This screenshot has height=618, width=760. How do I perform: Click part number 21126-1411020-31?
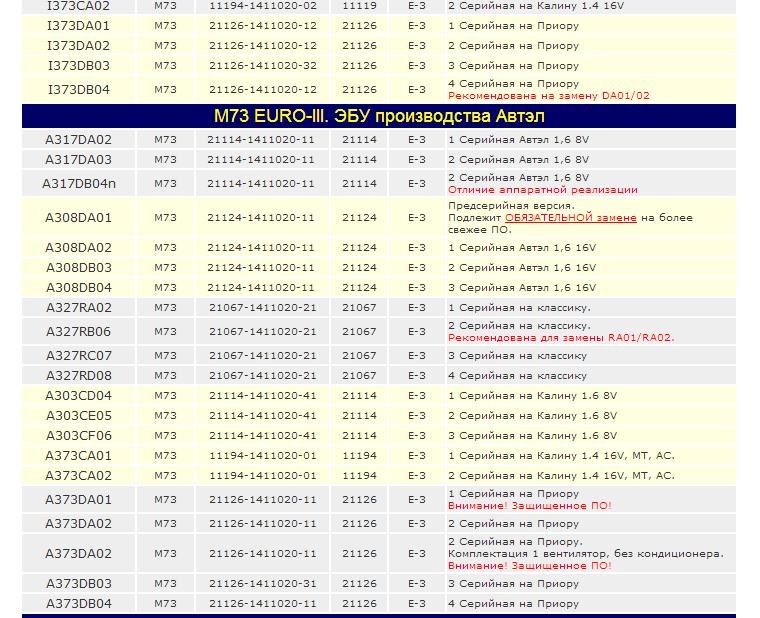tap(263, 584)
